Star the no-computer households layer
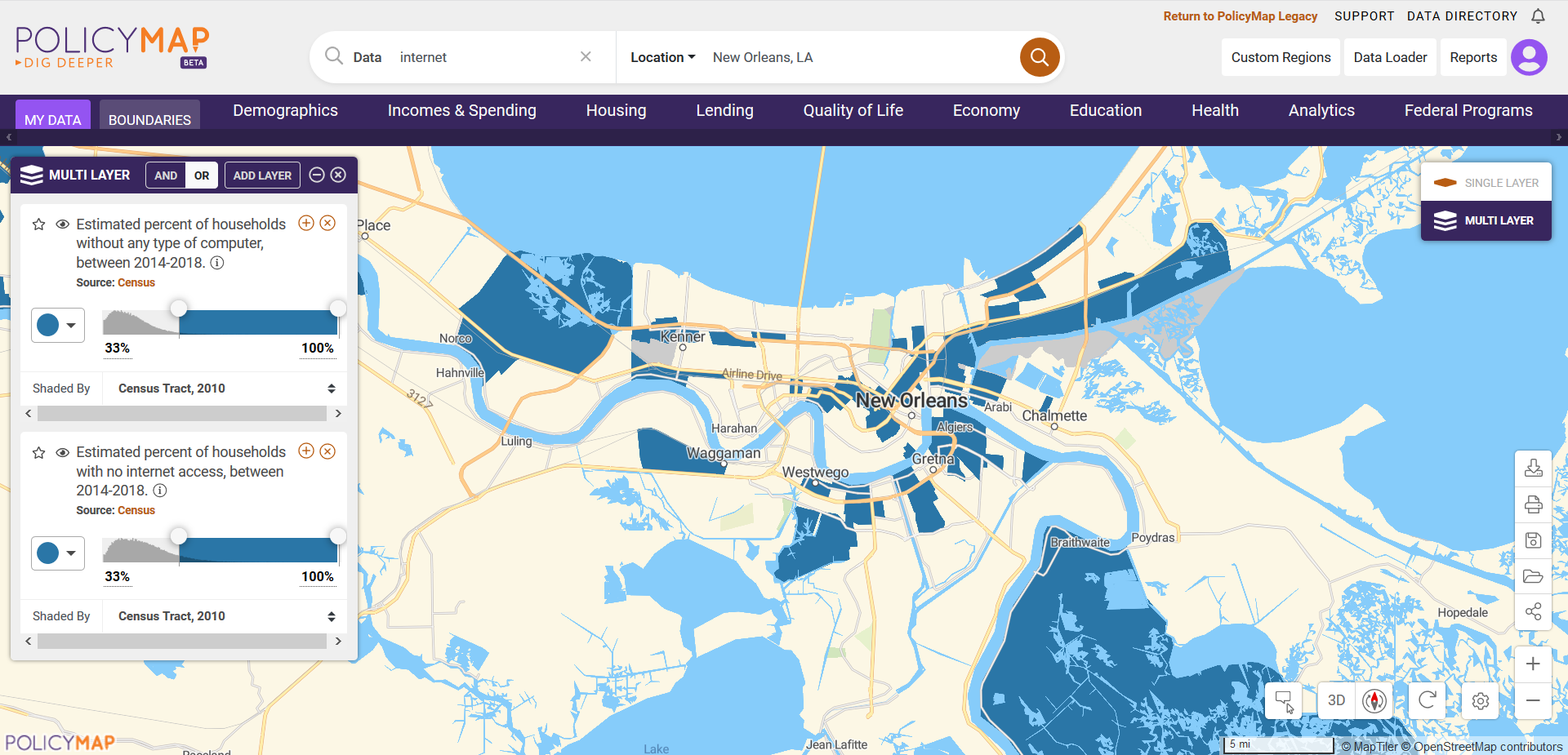 [x=38, y=224]
